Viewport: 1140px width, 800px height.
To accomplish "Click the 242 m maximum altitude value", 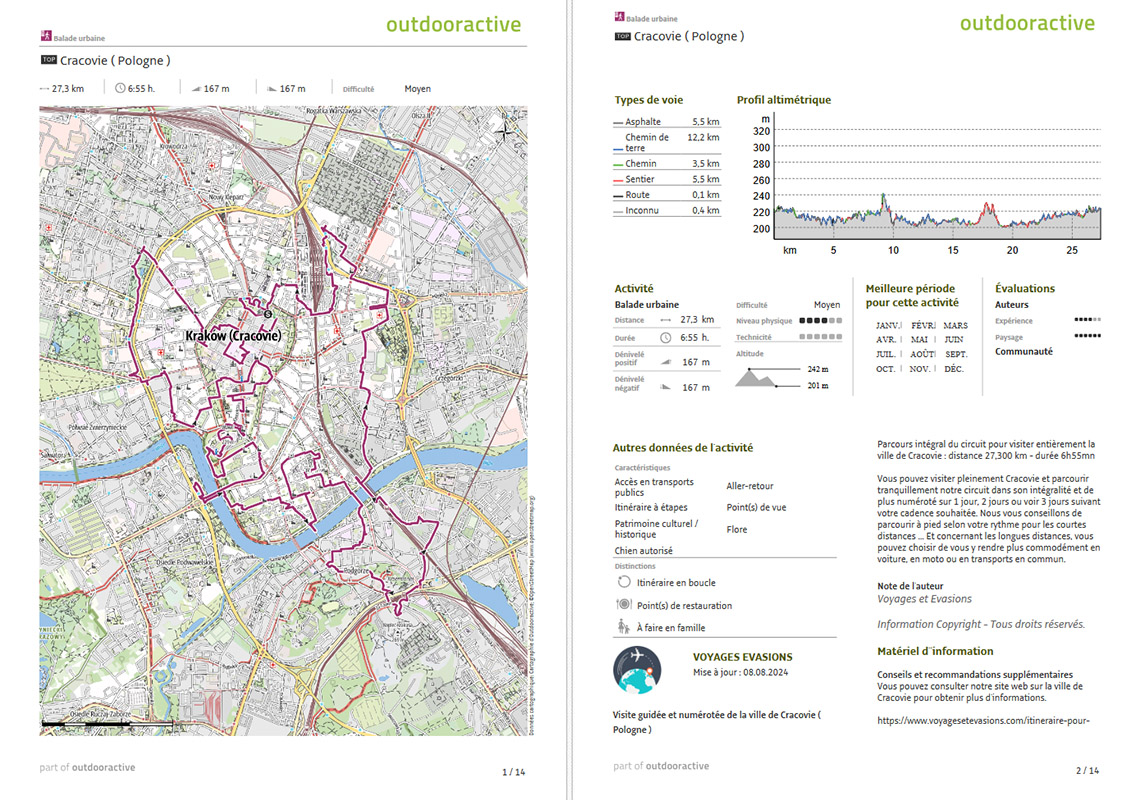I will coord(818,369).
